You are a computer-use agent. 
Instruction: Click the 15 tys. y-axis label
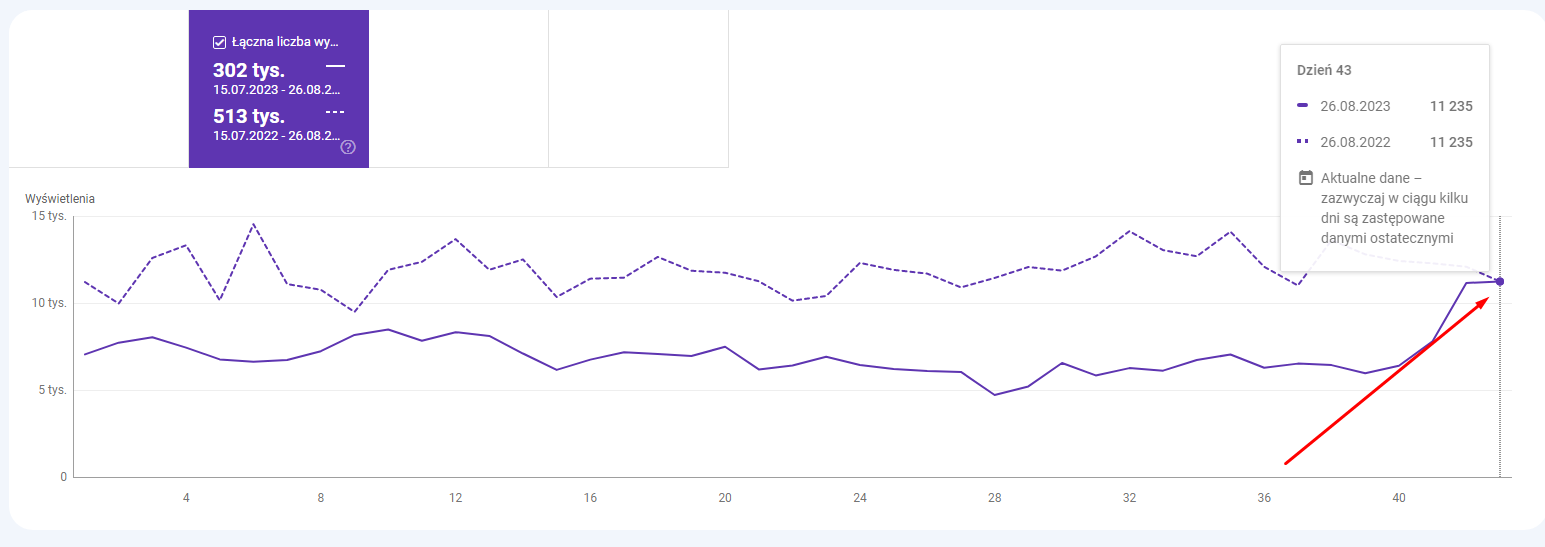(x=49, y=216)
